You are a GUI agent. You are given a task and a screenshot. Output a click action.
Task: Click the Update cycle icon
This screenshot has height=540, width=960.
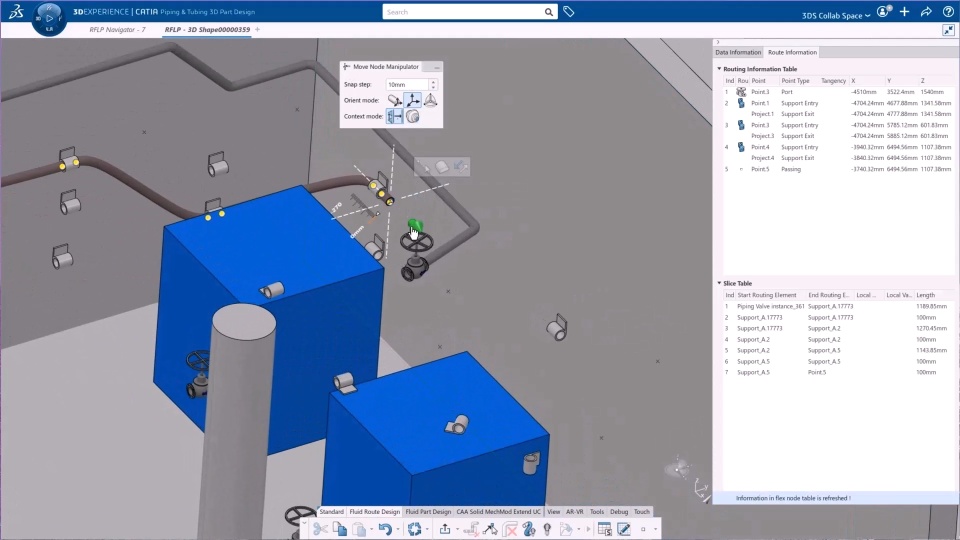coord(414,529)
